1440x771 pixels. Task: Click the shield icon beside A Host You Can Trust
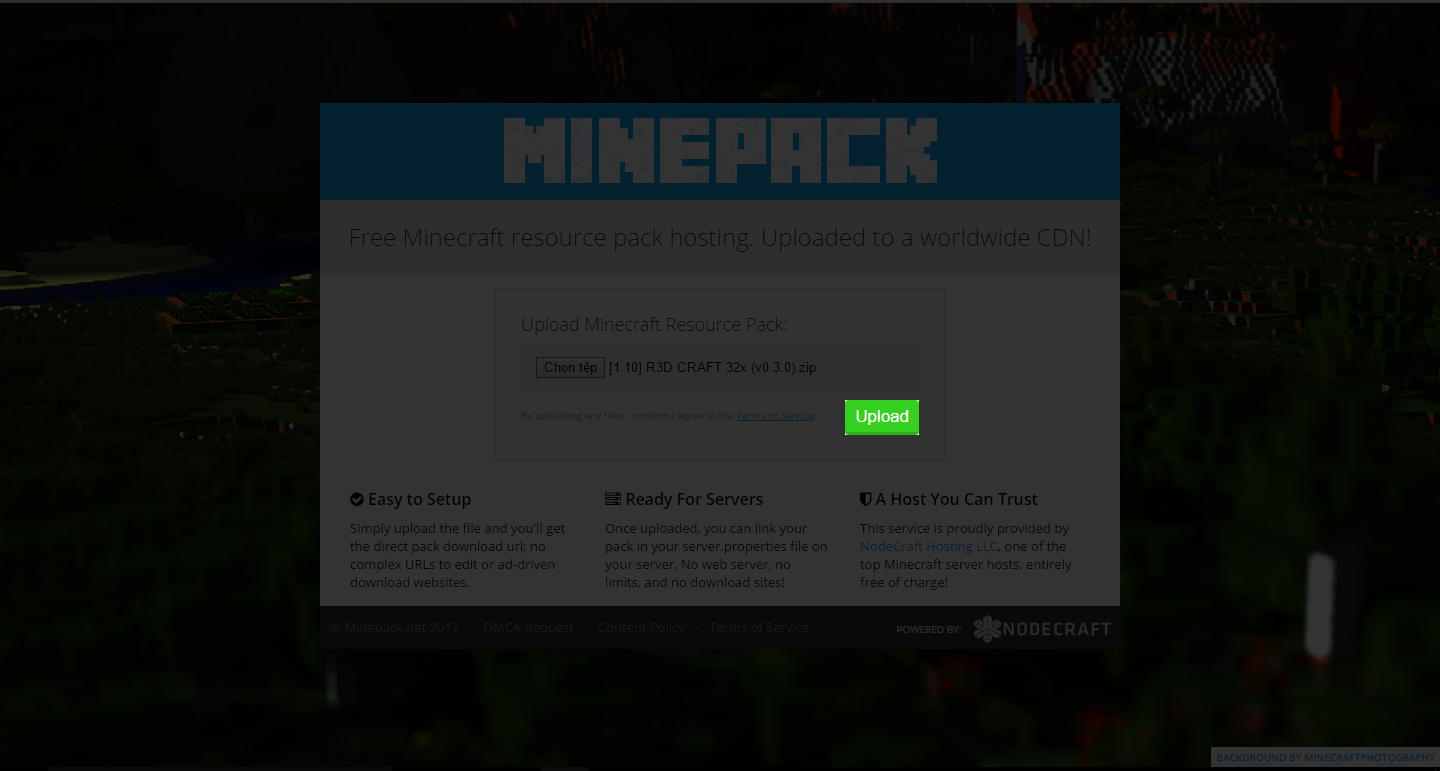tap(866, 499)
